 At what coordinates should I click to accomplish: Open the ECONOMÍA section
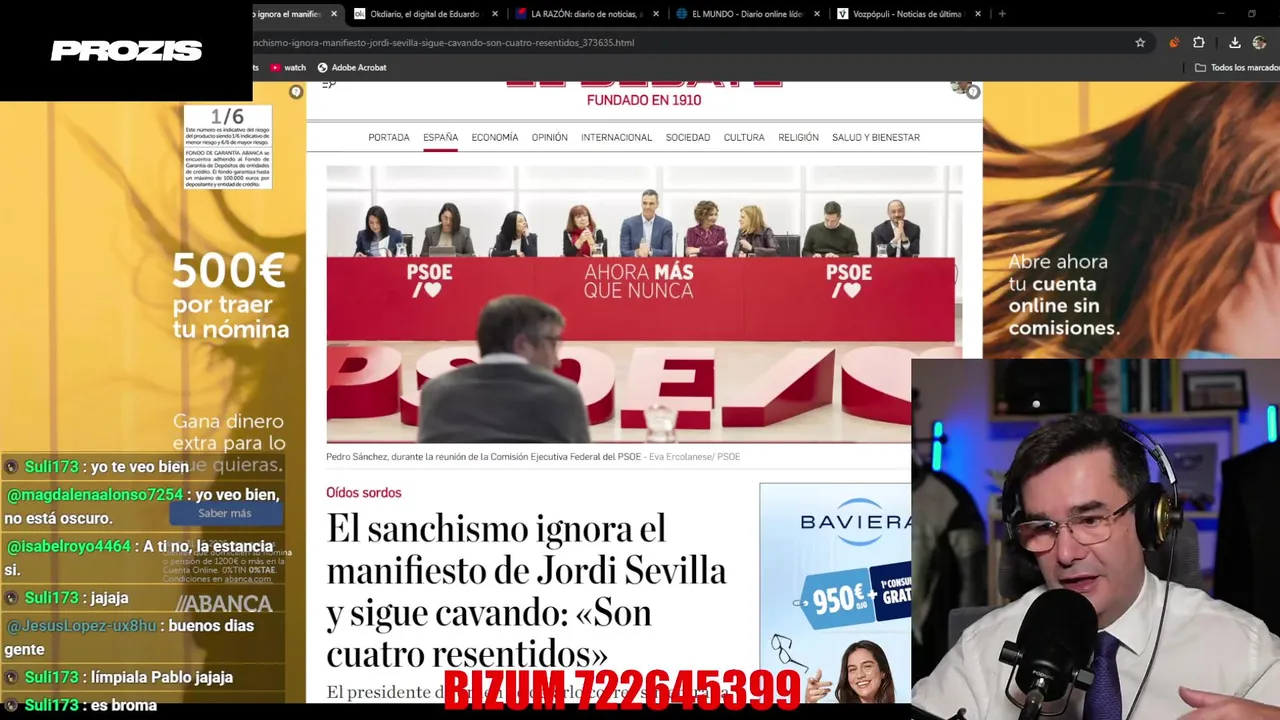coord(495,138)
